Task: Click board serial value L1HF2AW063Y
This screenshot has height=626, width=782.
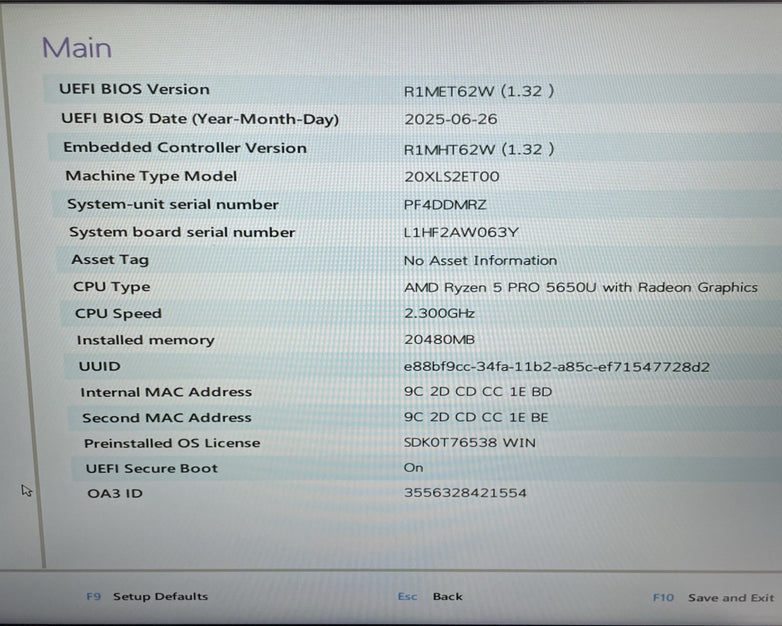Action: pos(461,232)
